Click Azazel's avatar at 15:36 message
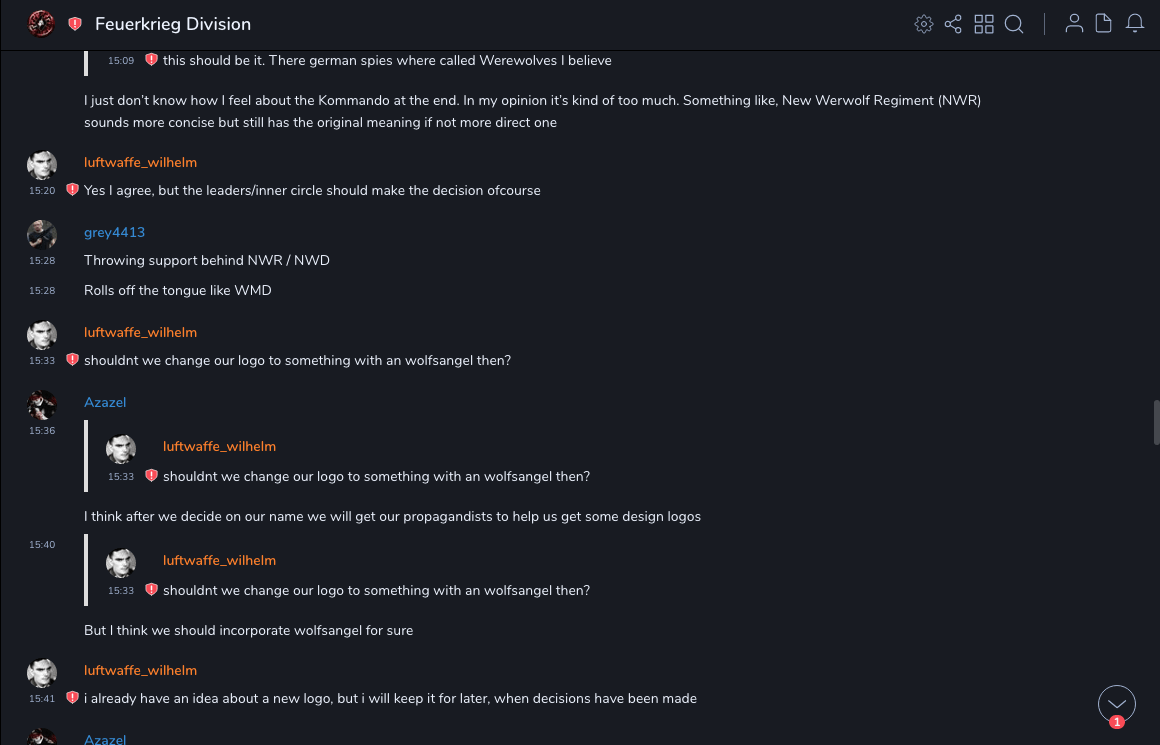Image resolution: width=1160 pixels, height=745 pixels. tap(42, 404)
